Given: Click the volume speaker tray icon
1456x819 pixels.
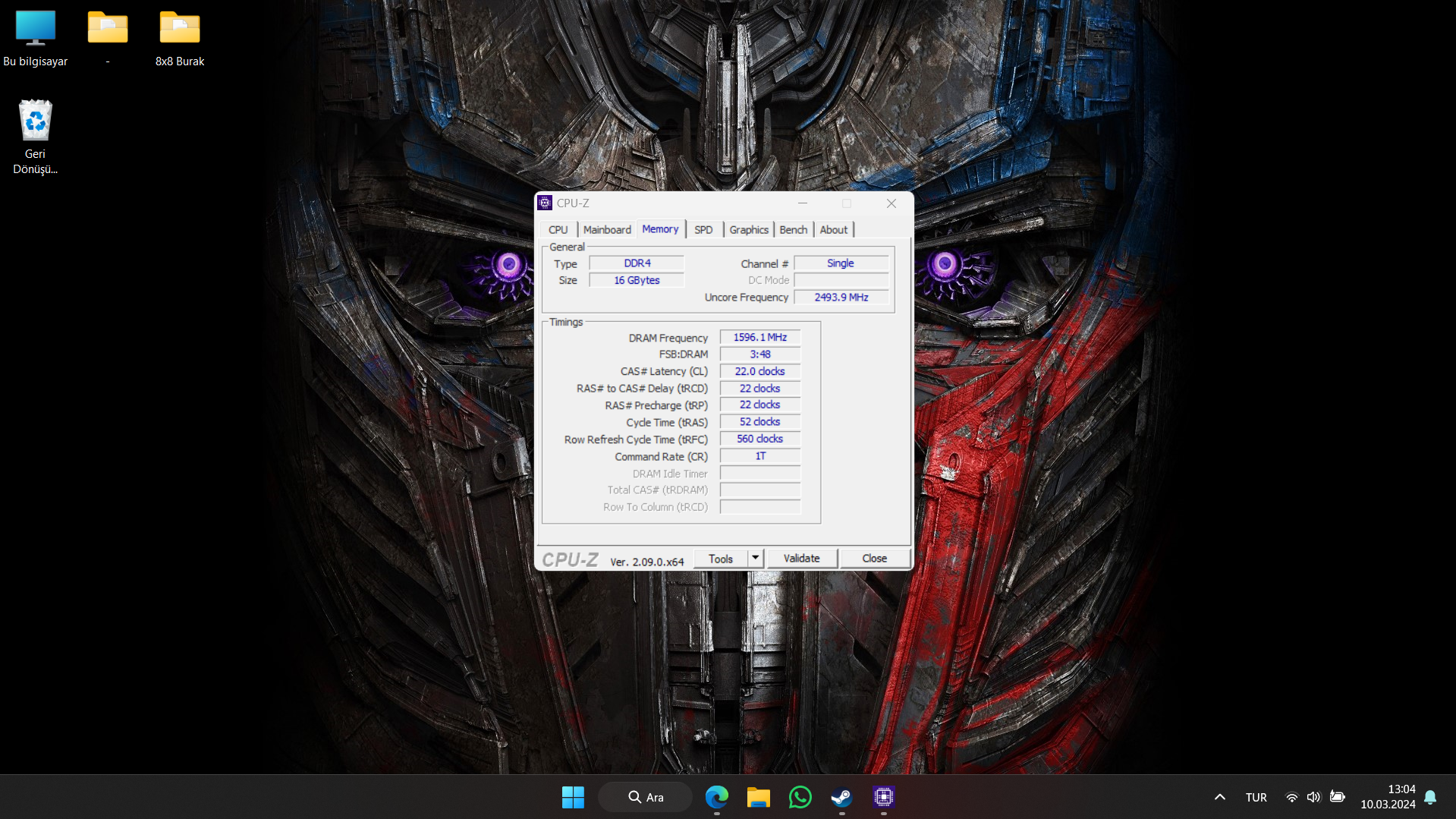Looking at the screenshot, I should [x=1313, y=797].
